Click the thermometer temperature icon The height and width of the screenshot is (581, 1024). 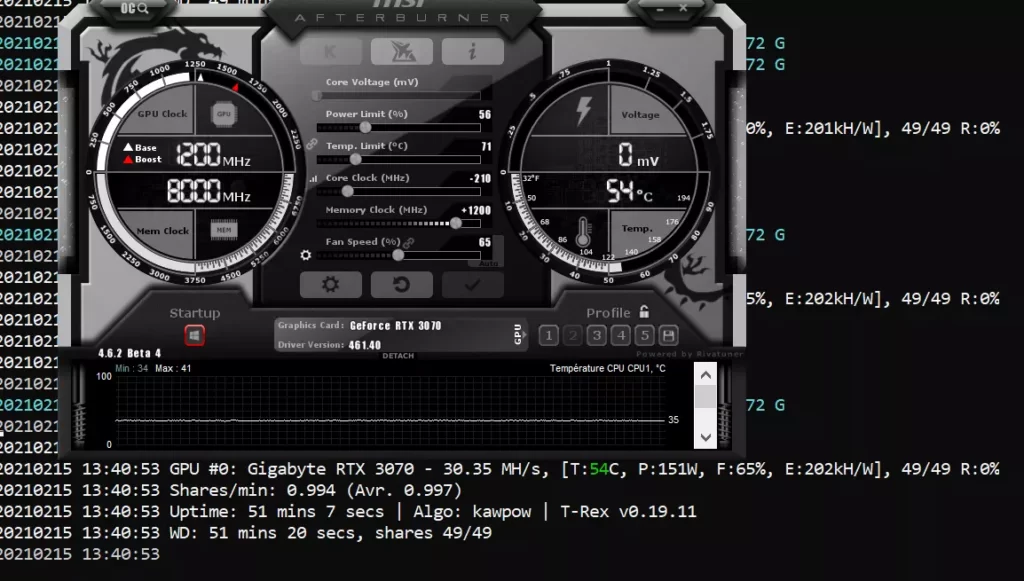pyautogui.click(x=584, y=232)
